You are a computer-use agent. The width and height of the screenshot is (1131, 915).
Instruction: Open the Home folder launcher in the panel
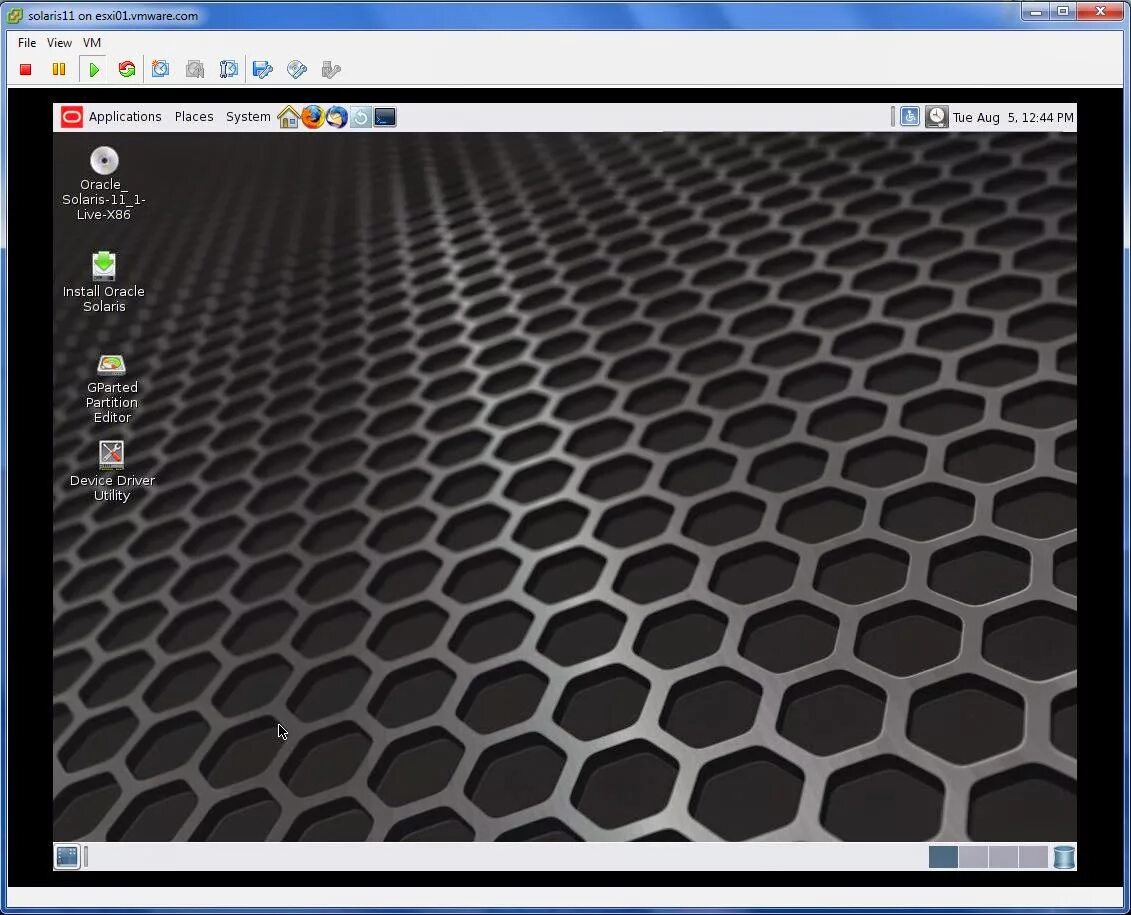tap(289, 117)
